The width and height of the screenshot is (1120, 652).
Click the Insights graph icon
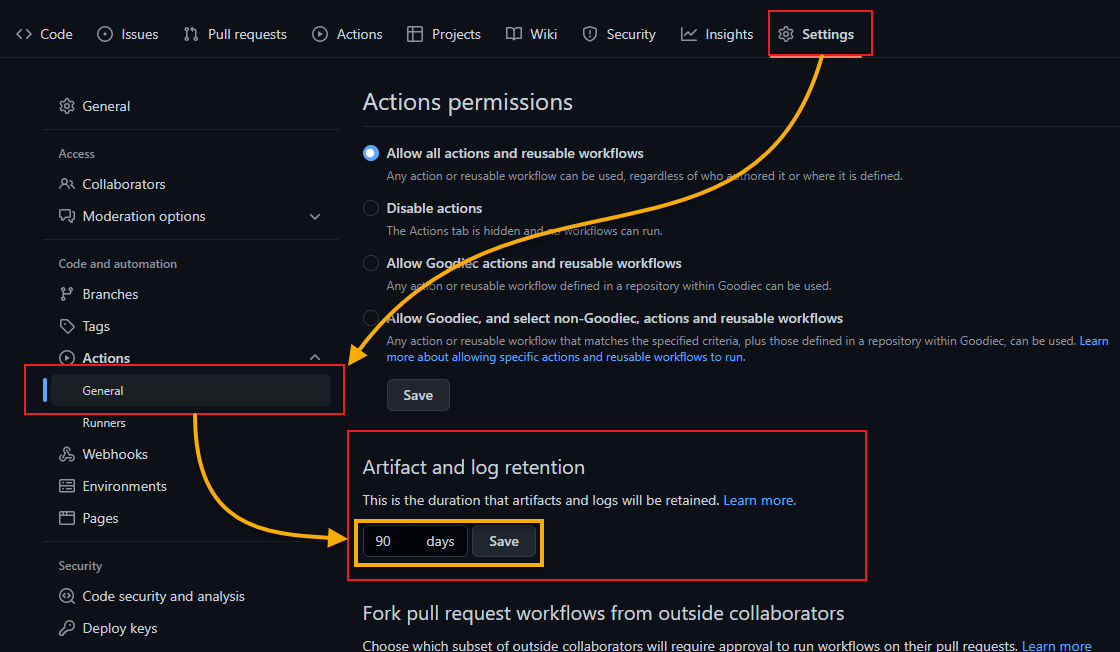pyautogui.click(x=689, y=34)
